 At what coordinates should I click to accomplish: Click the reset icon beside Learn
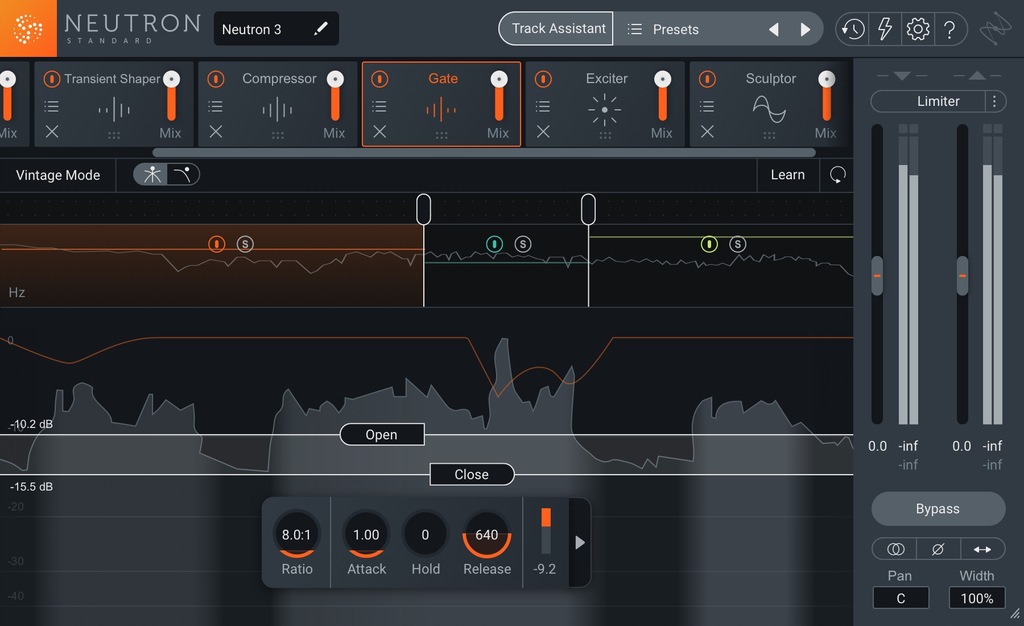click(x=837, y=175)
